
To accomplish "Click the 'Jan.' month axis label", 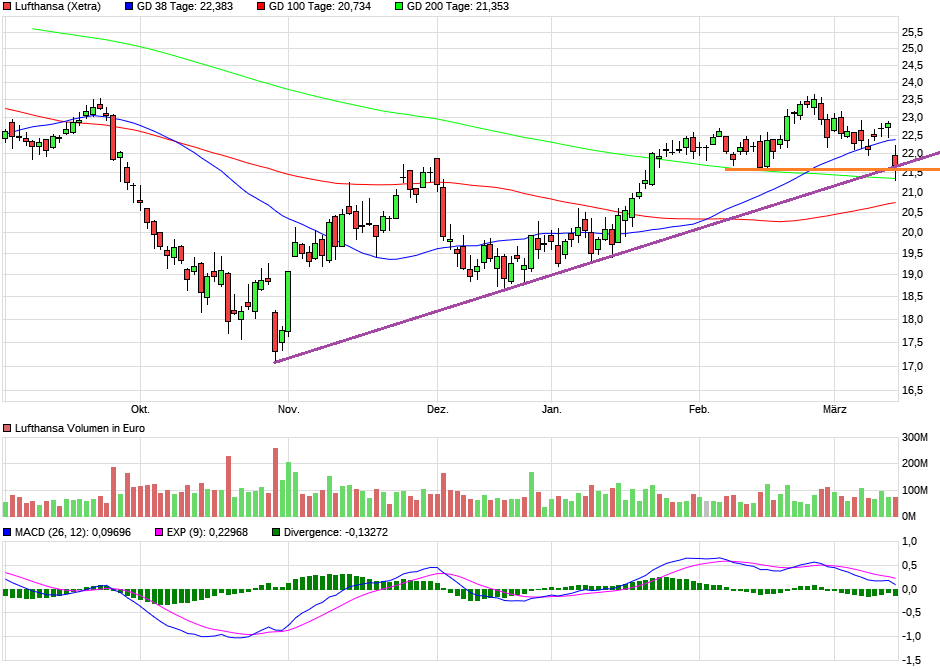I will 552,409.
